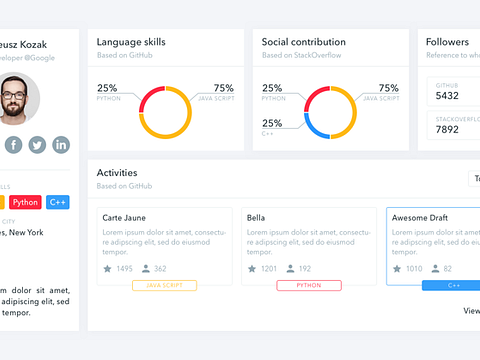
Task: Open the Facebook profile icon
Action: (14, 145)
